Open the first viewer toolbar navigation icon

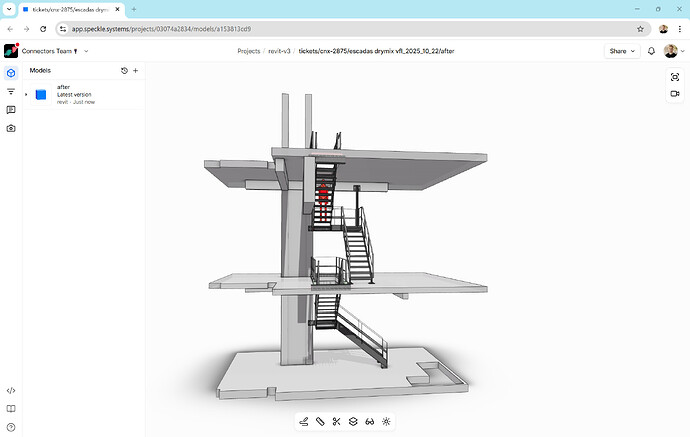tap(304, 422)
